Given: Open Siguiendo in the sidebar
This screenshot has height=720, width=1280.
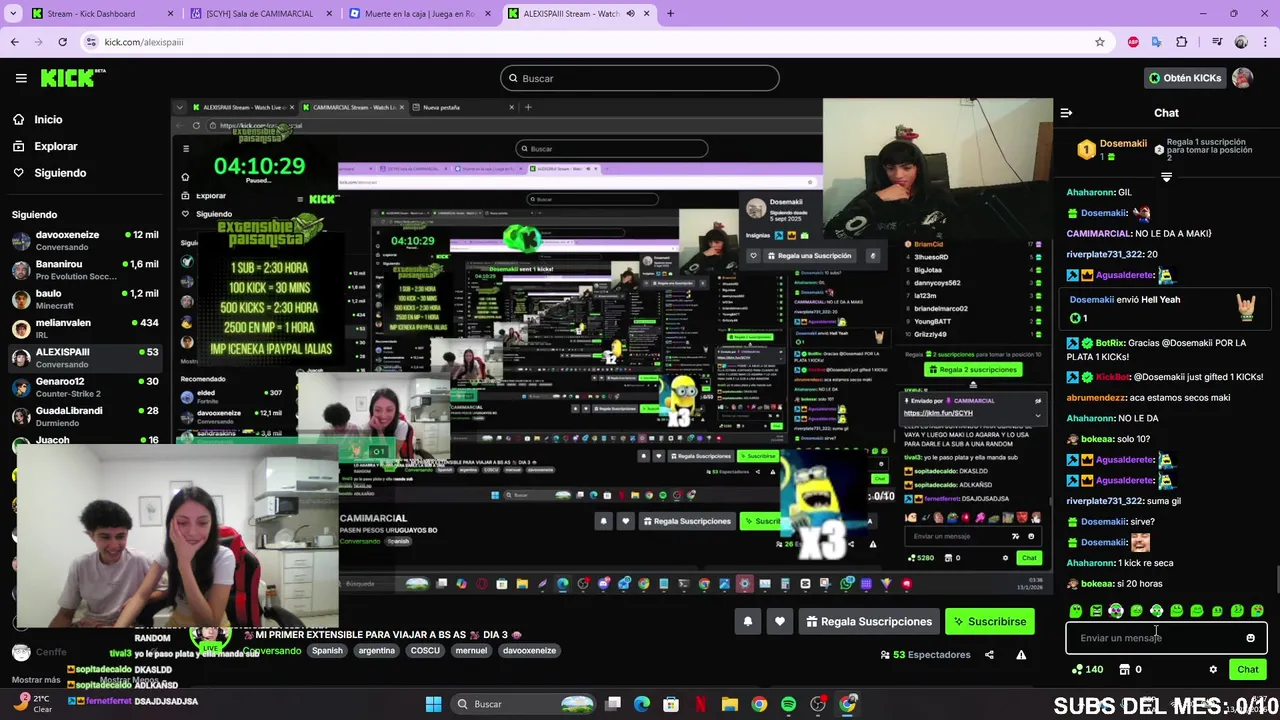Looking at the screenshot, I should (49, 173).
